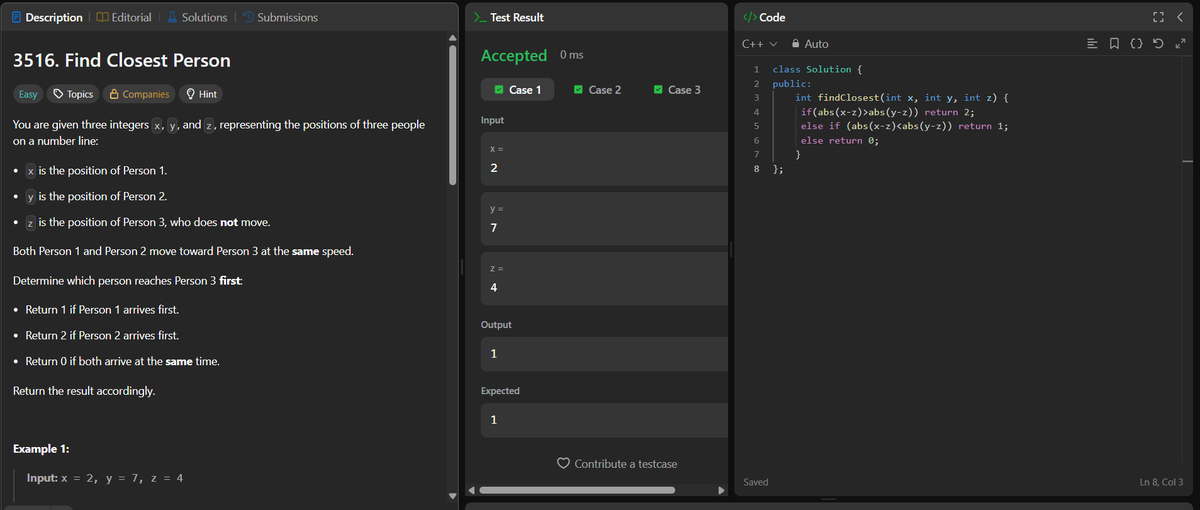Click the Saved status label

click(x=756, y=482)
